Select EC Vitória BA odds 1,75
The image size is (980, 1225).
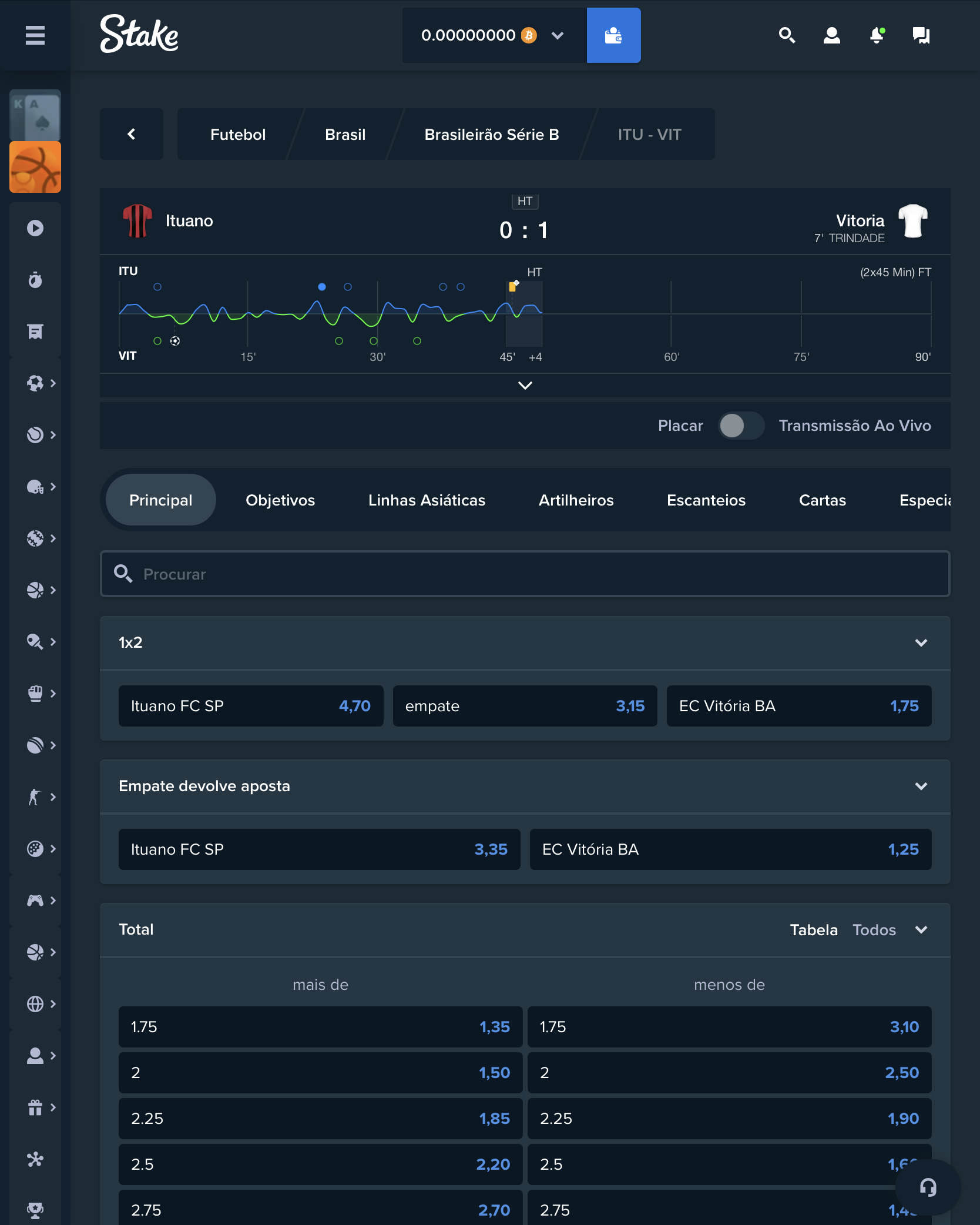click(799, 706)
